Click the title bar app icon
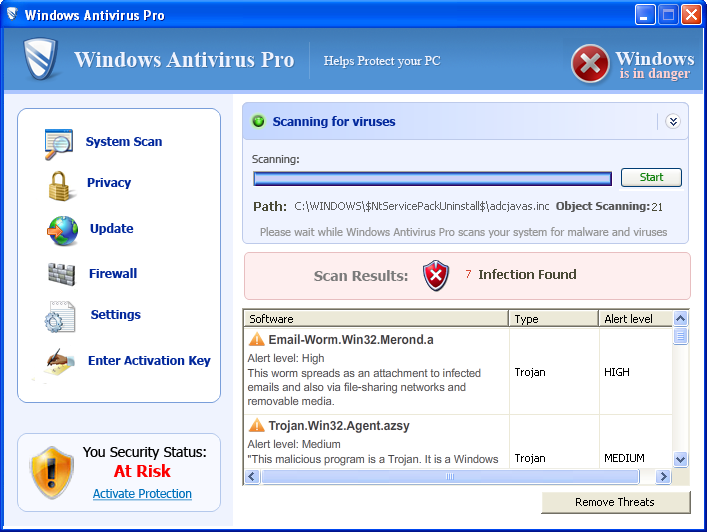Screen dimensions: 707x532 tap(12, 14)
